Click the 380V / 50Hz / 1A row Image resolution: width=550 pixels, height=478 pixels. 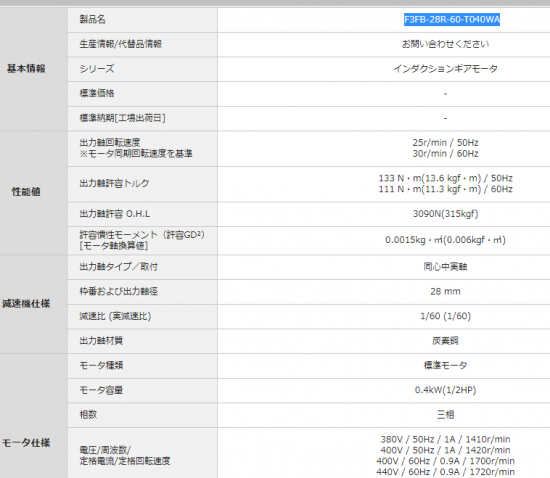(445, 439)
